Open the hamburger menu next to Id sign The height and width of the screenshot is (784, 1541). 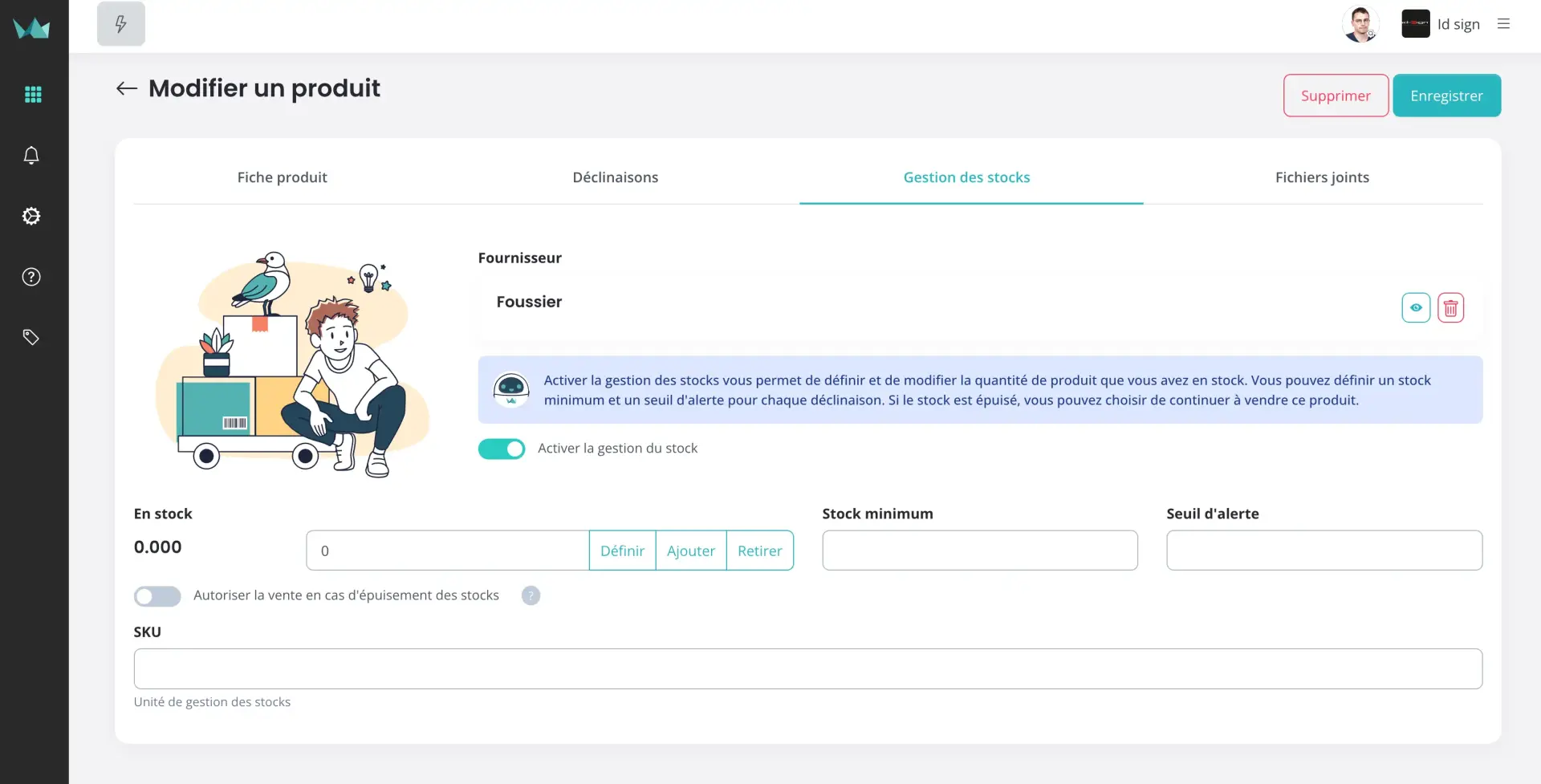click(x=1503, y=24)
